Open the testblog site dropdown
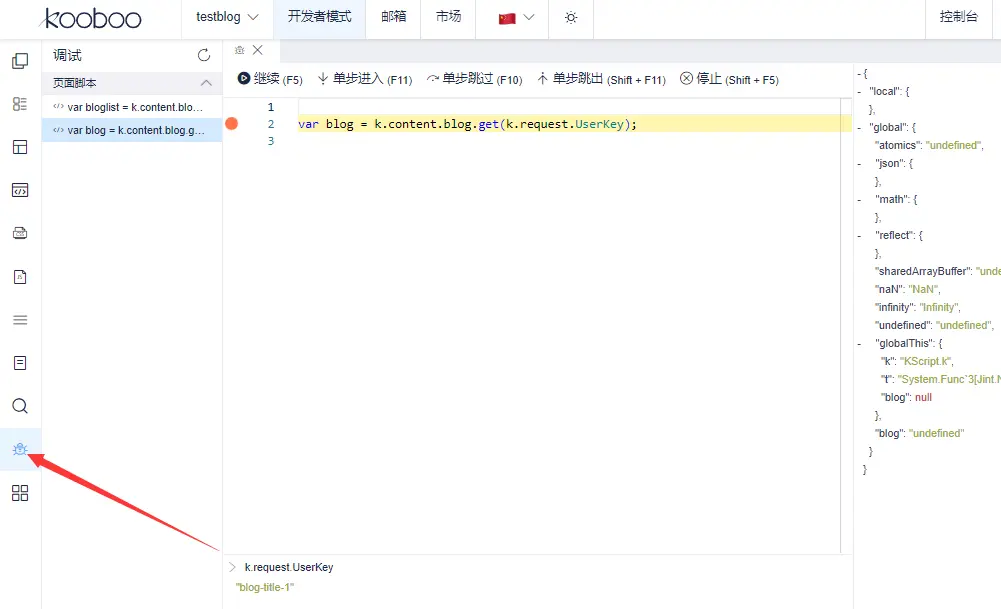Image resolution: width=1001 pixels, height=609 pixels. 227,17
